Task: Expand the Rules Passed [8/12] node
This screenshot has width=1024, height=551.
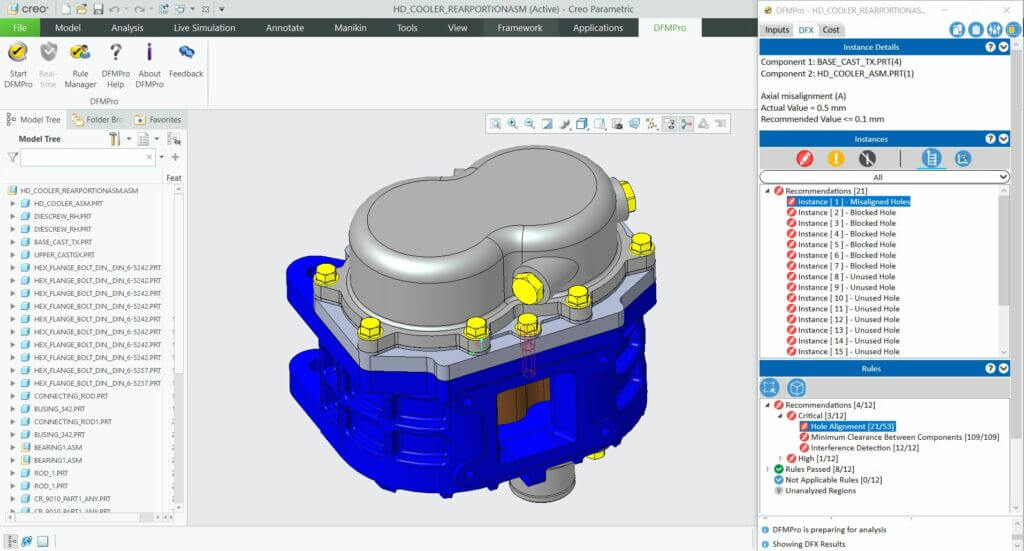Action: click(x=768, y=469)
